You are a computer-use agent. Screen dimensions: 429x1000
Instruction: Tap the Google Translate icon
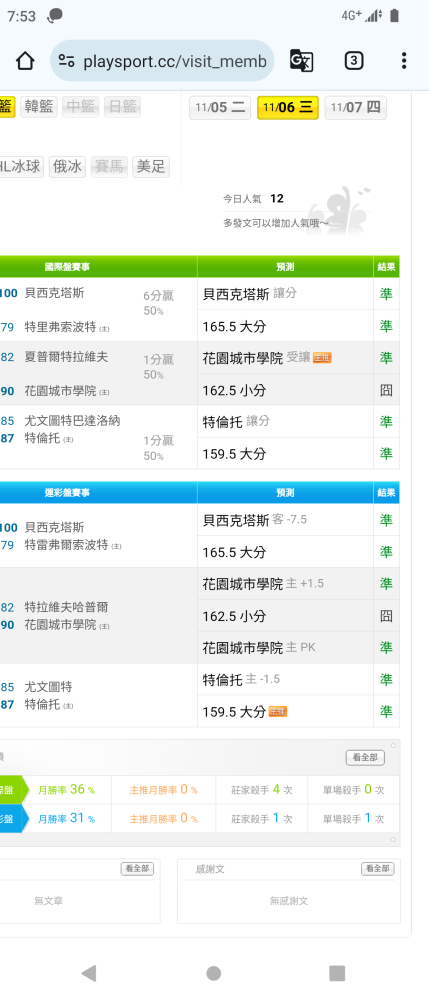tap(302, 61)
